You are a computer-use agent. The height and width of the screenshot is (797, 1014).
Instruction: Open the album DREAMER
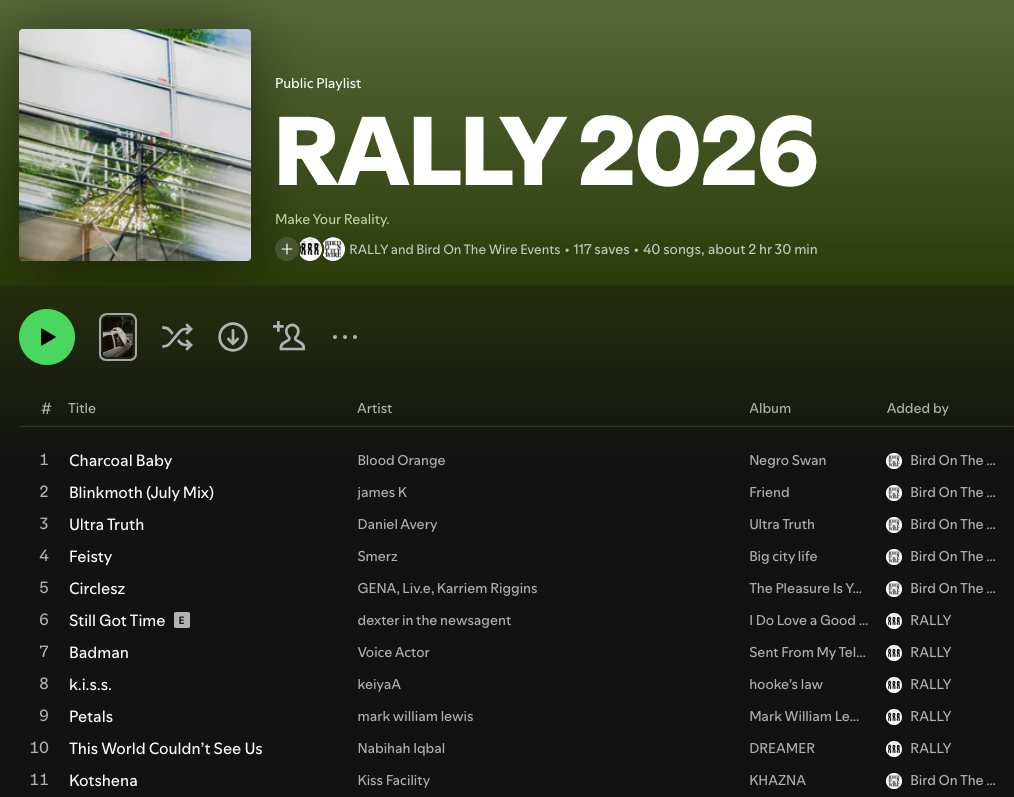pos(782,748)
